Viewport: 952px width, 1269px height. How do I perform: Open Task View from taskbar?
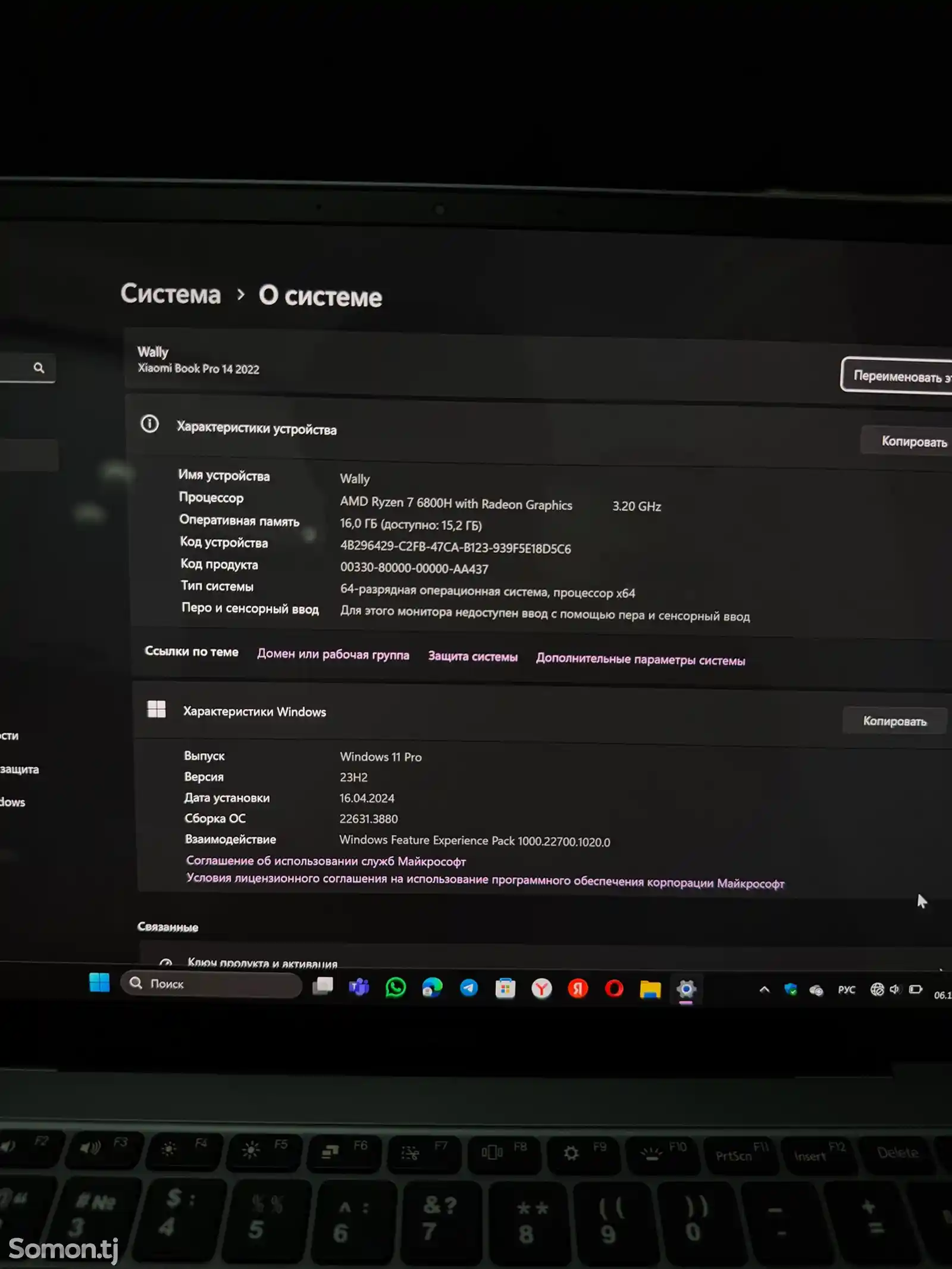pyautogui.click(x=322, y=986)
